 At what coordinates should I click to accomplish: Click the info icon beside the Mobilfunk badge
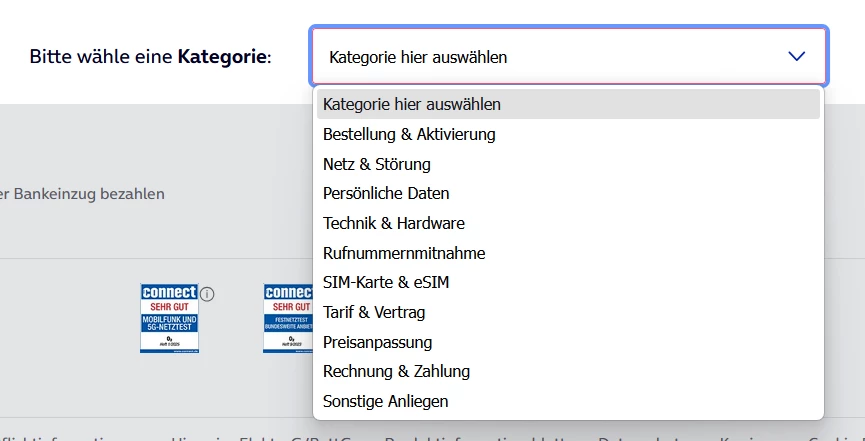coord(208,294)
